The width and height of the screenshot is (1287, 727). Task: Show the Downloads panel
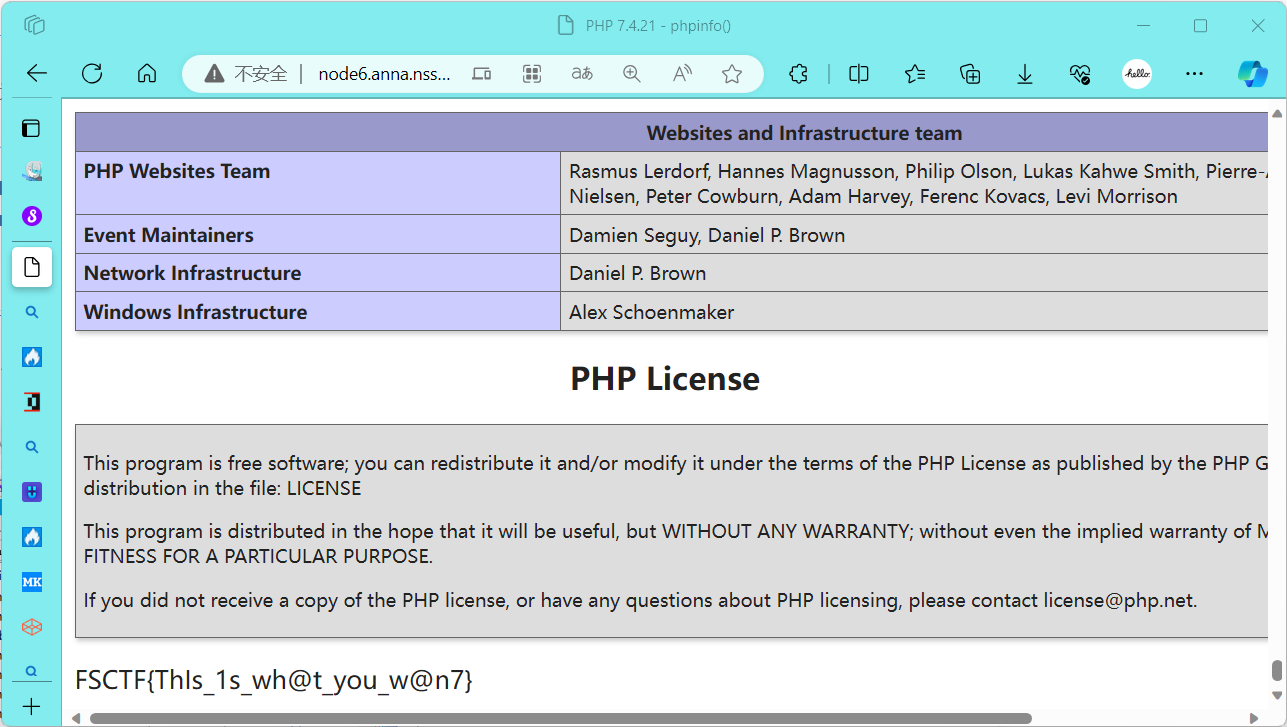(1025, 73)
